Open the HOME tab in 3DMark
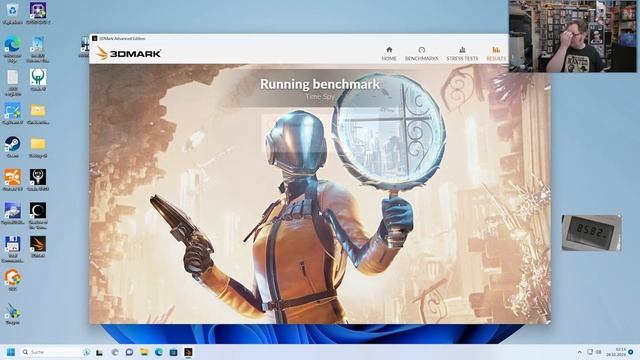The width and height of the screenshot is (640, 360). 389,53
